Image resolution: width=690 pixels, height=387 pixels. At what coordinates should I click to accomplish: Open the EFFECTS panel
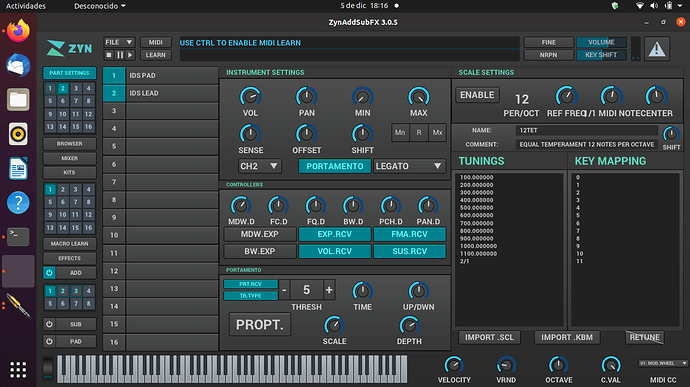click(69, 258)
